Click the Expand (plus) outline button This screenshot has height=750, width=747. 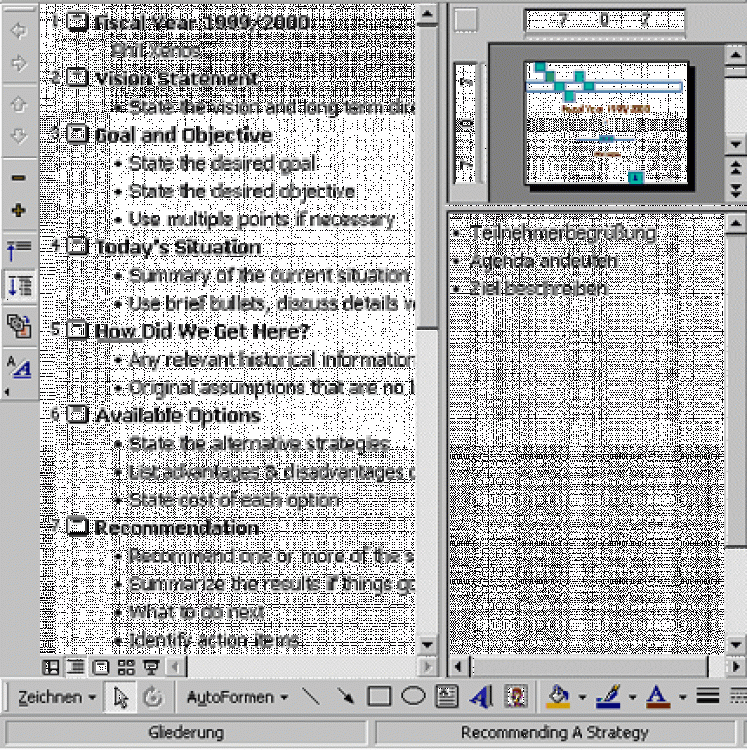18,211
